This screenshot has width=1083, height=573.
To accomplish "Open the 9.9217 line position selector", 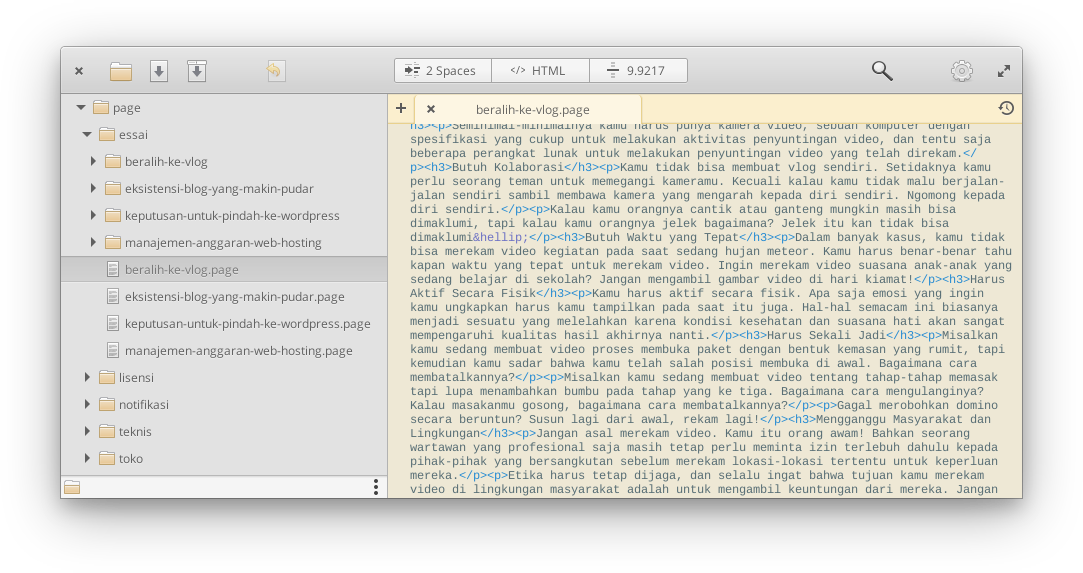I will click(637, 71).
